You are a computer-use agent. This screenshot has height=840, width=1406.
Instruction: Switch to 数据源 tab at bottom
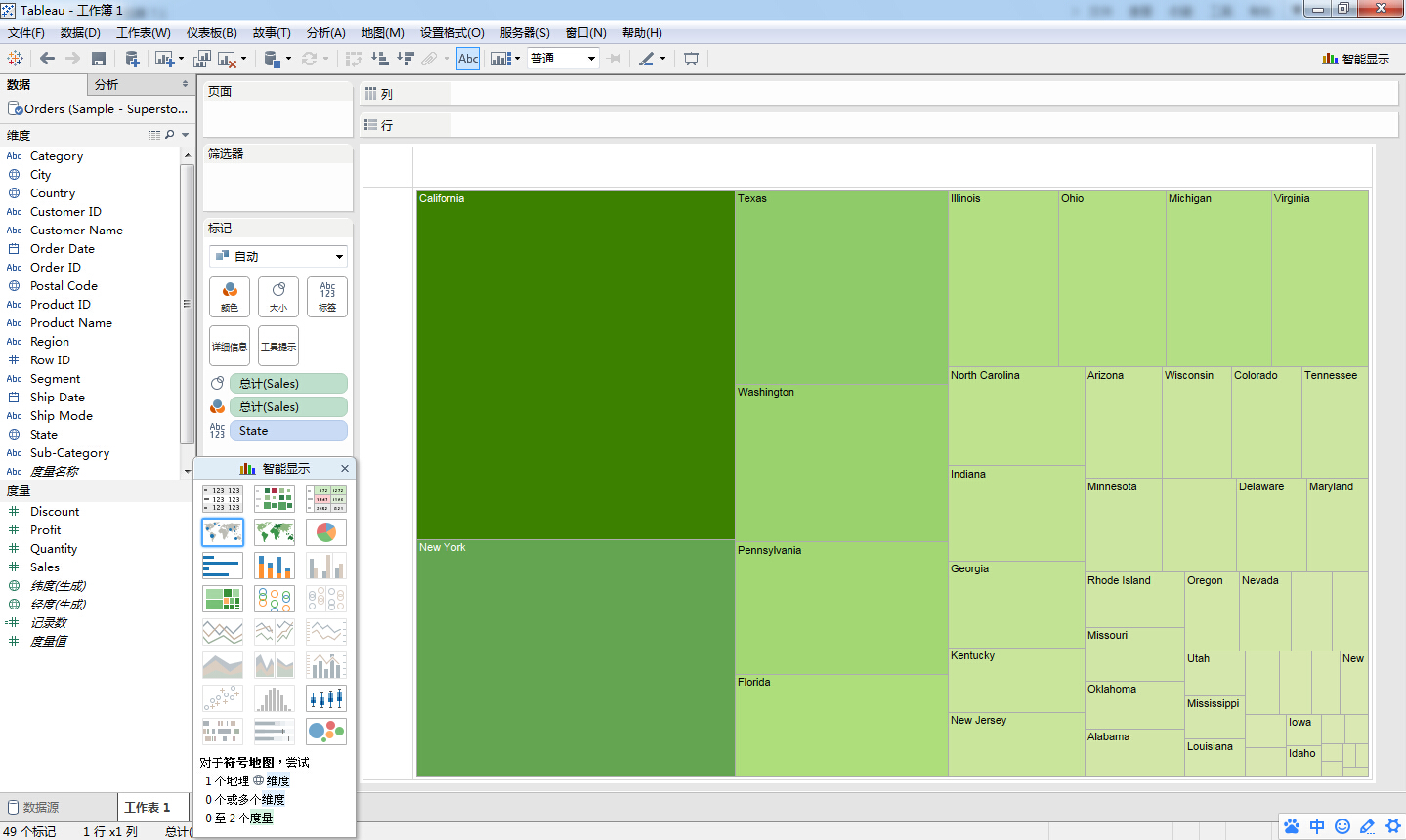tap(33, 807)
